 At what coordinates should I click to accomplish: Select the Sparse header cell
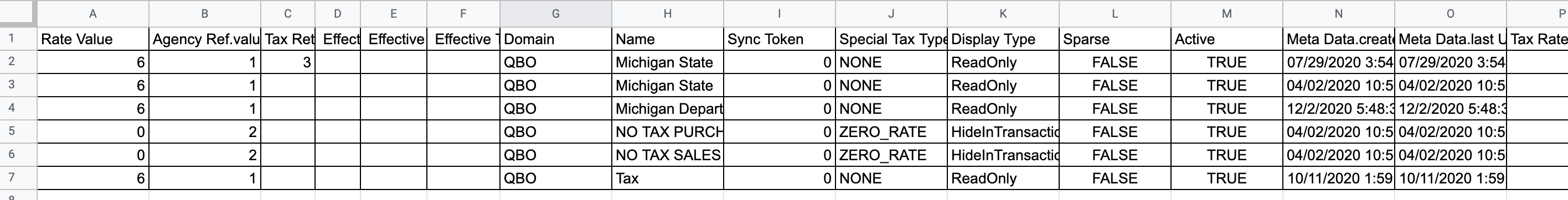[1115, 40]
